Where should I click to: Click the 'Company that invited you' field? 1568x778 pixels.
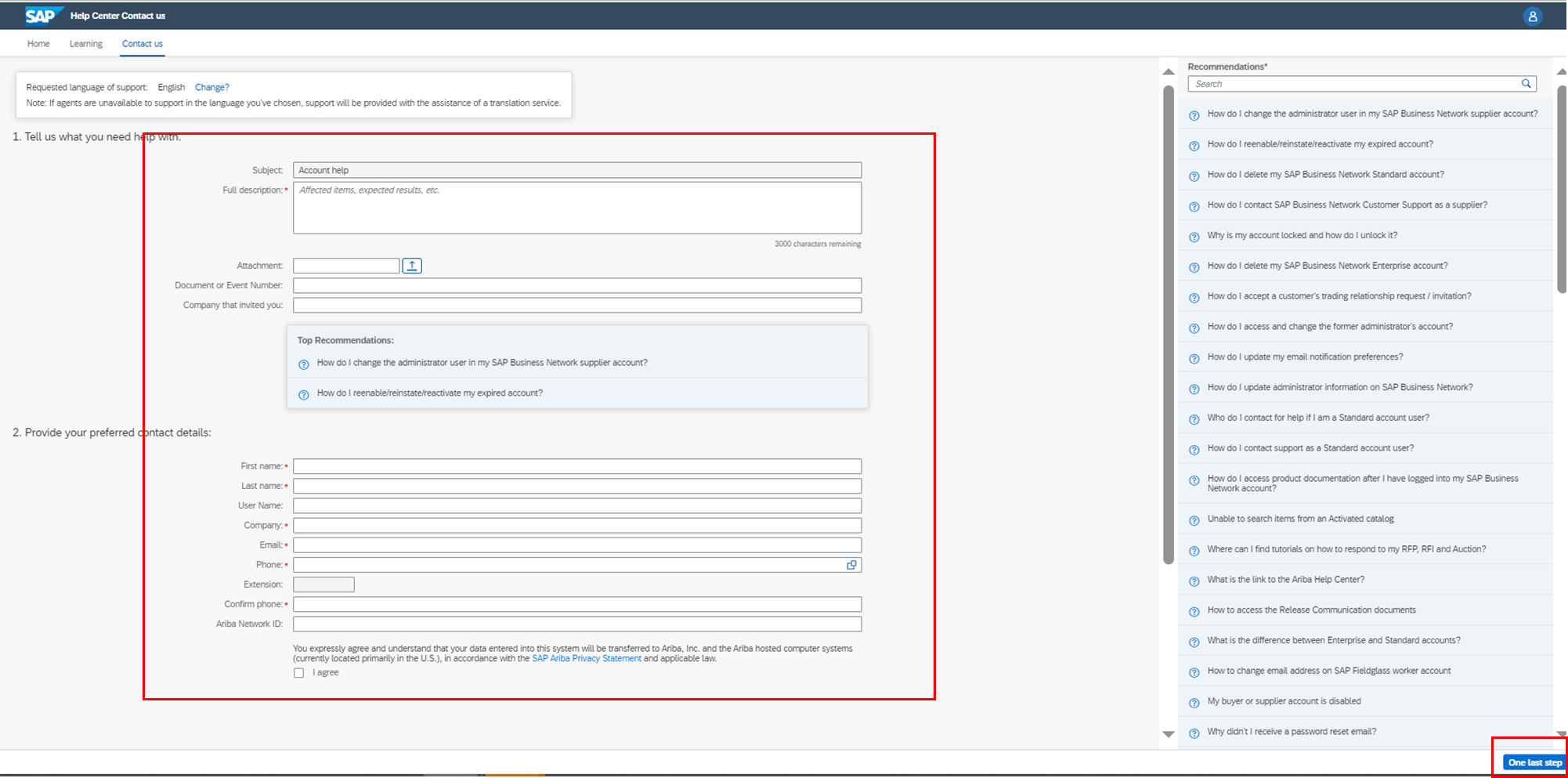[x=577, y=306]
